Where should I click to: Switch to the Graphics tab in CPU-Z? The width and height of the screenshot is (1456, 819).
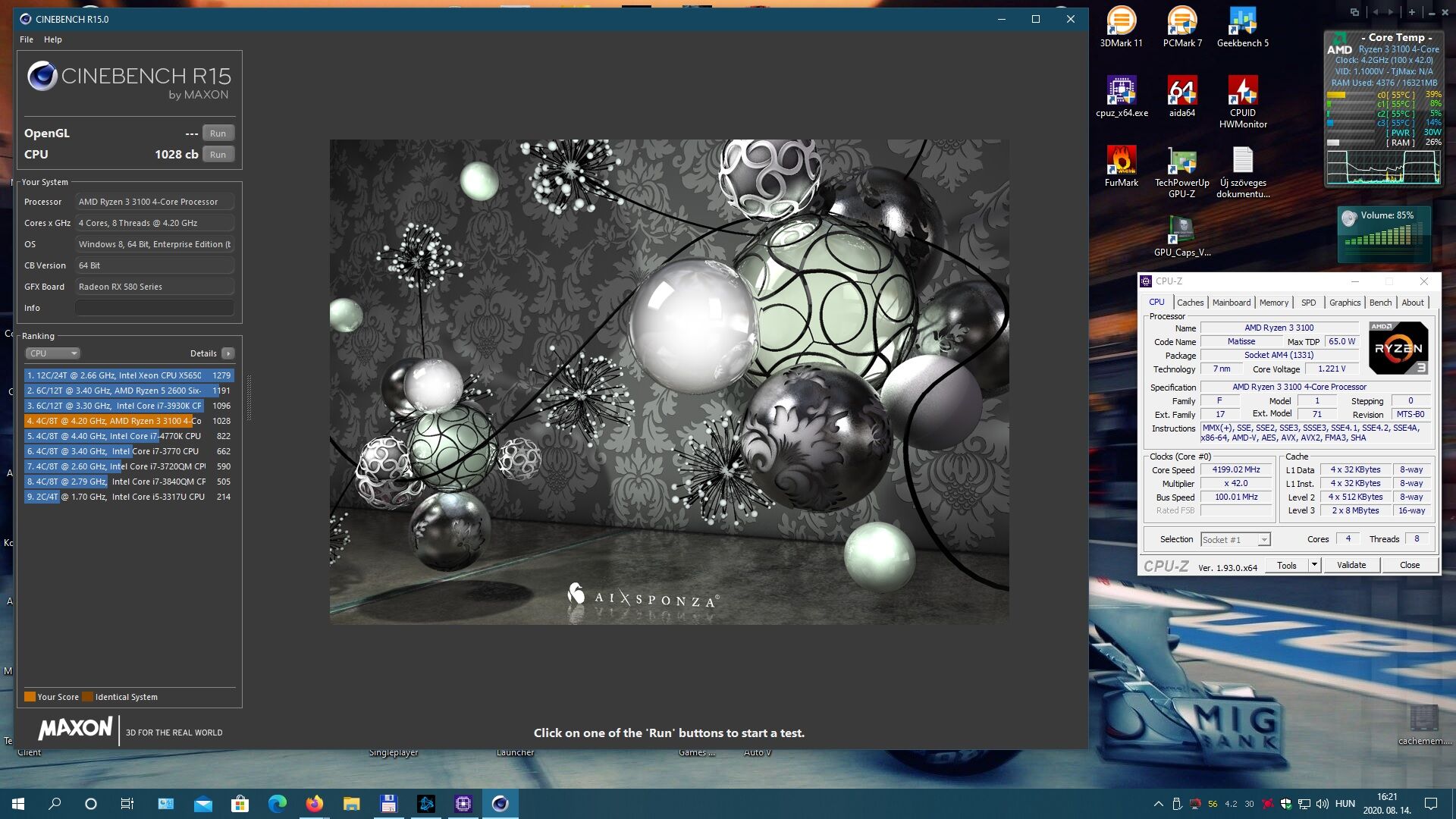point(1345,303)
